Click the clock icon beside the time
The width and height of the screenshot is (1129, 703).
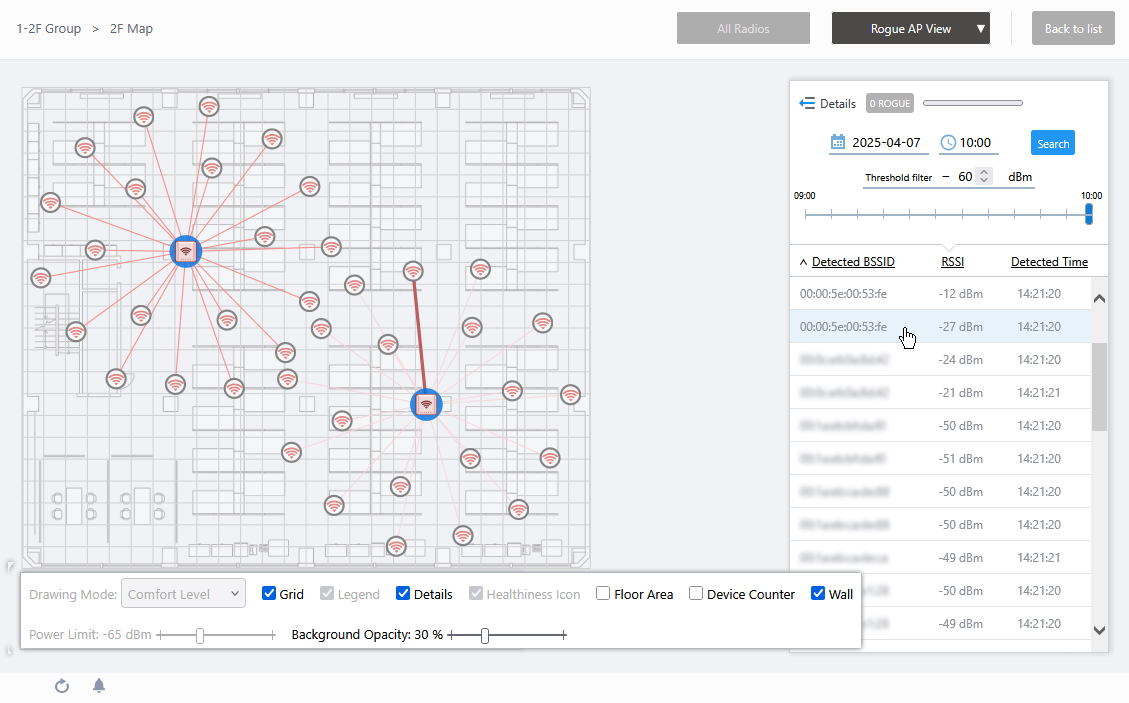(948, 143)
